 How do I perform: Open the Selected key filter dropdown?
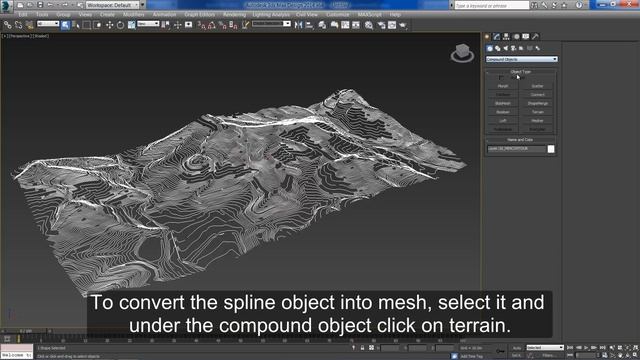click(x=545, y=348)
